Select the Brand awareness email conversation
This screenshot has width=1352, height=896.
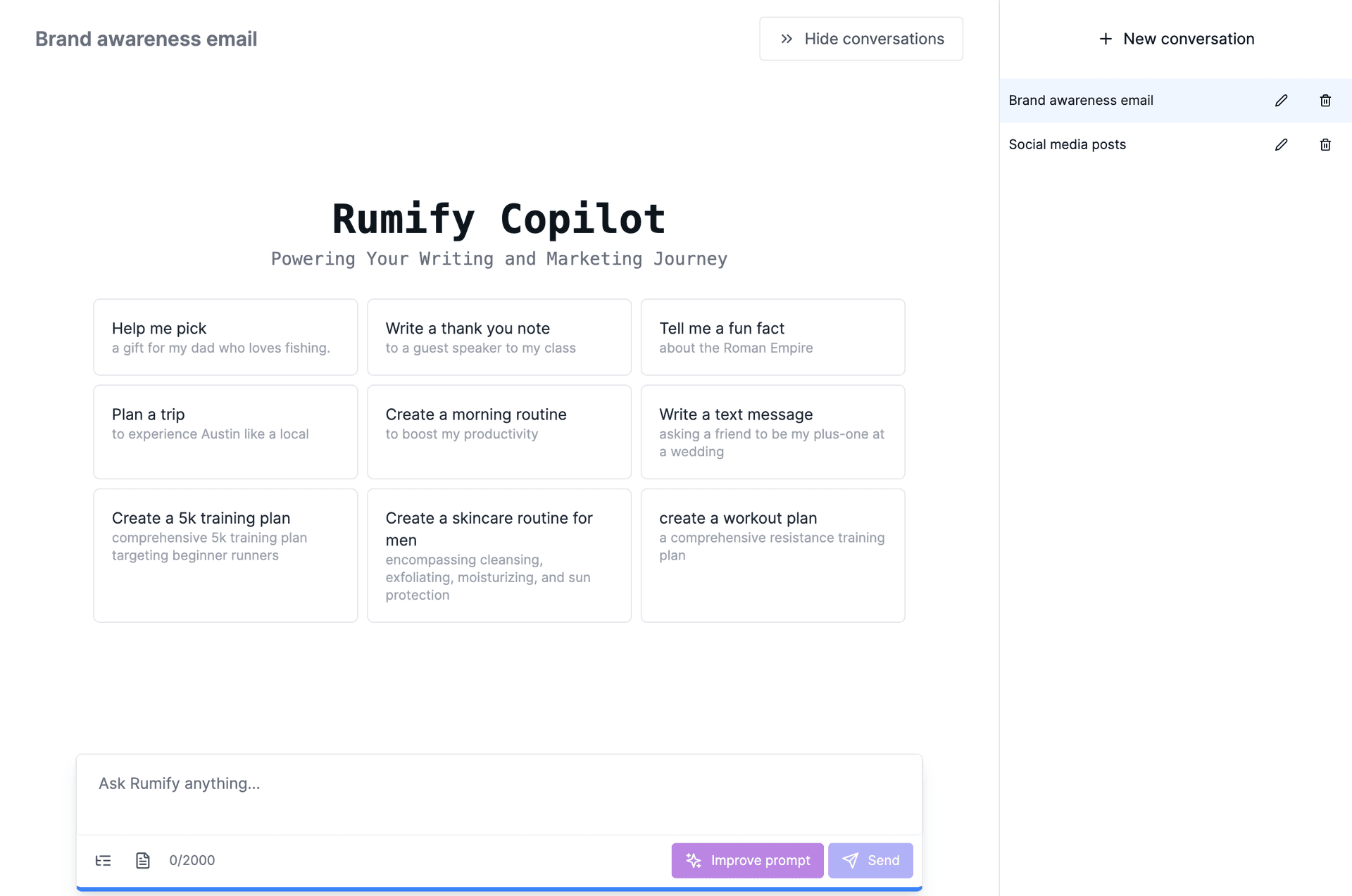click(1133, 101)
